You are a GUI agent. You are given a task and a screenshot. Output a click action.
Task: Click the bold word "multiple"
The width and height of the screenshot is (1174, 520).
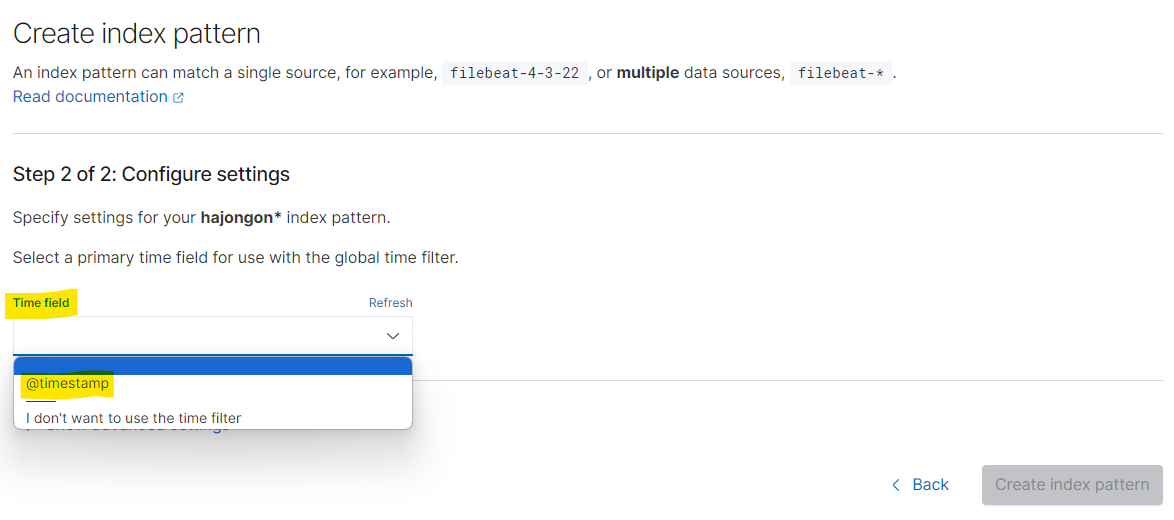(x=647, y=73)
